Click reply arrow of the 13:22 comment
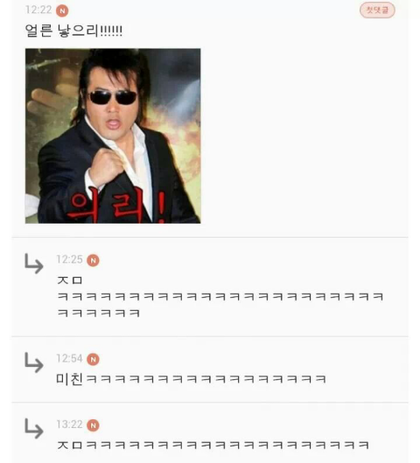The height and width of the screenshot is (463, 420). pos(34,428)
